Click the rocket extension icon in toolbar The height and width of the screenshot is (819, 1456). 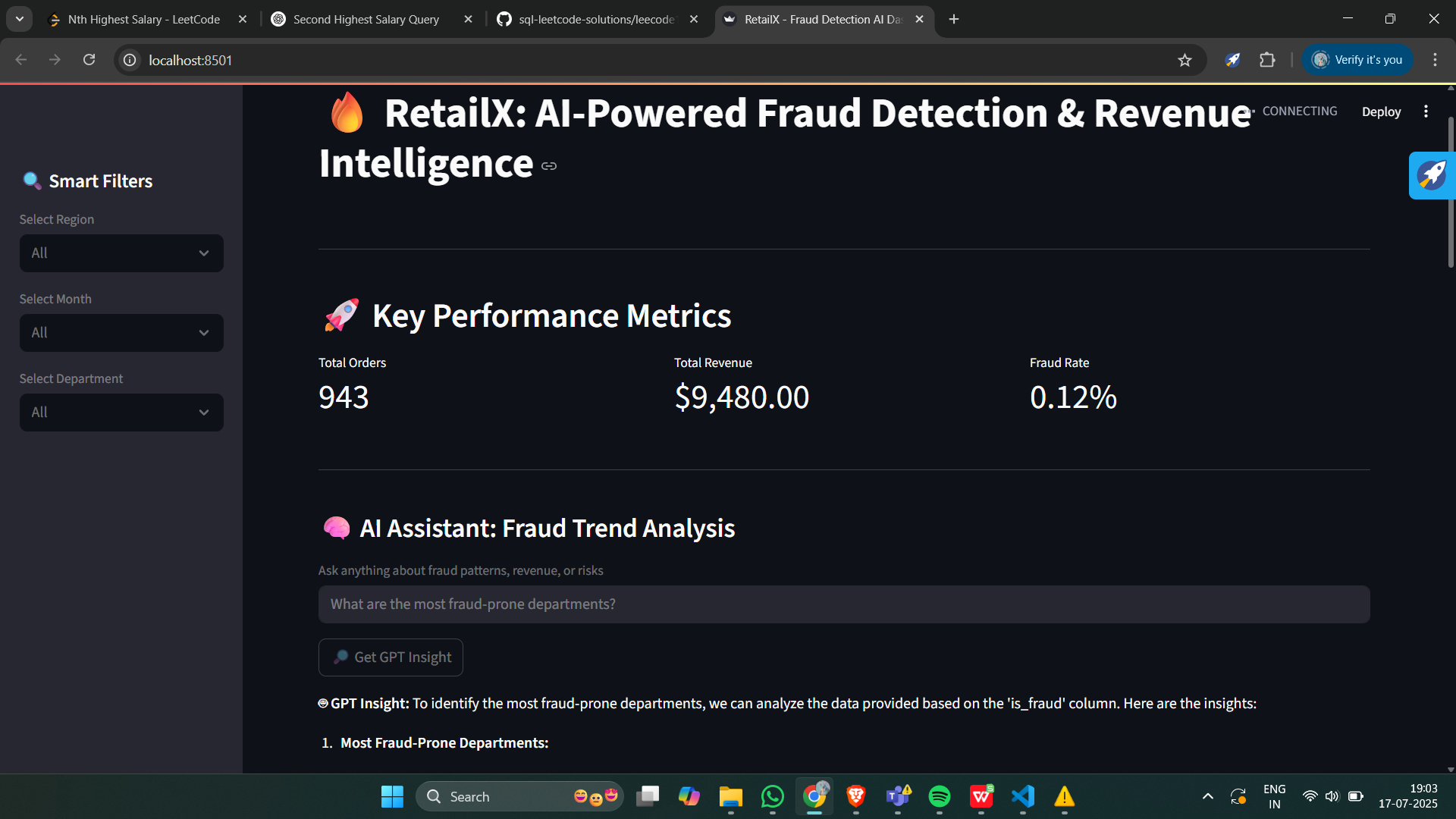coord(1232,60)
